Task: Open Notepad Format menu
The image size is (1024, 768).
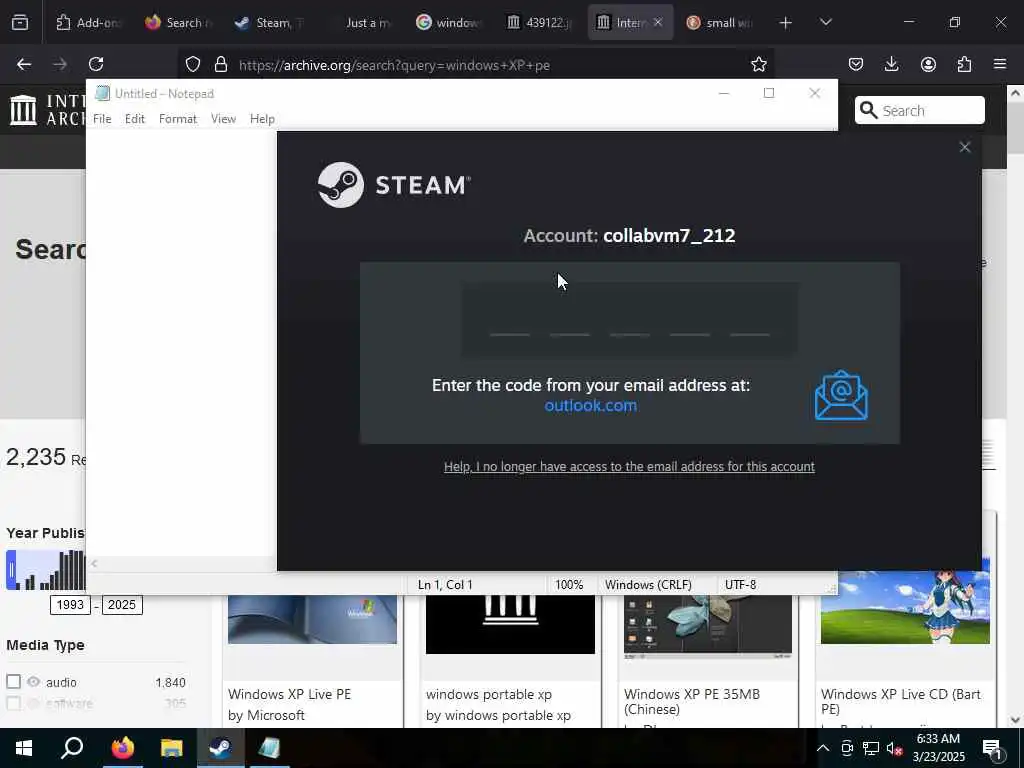Action: (x=178, y=119)
